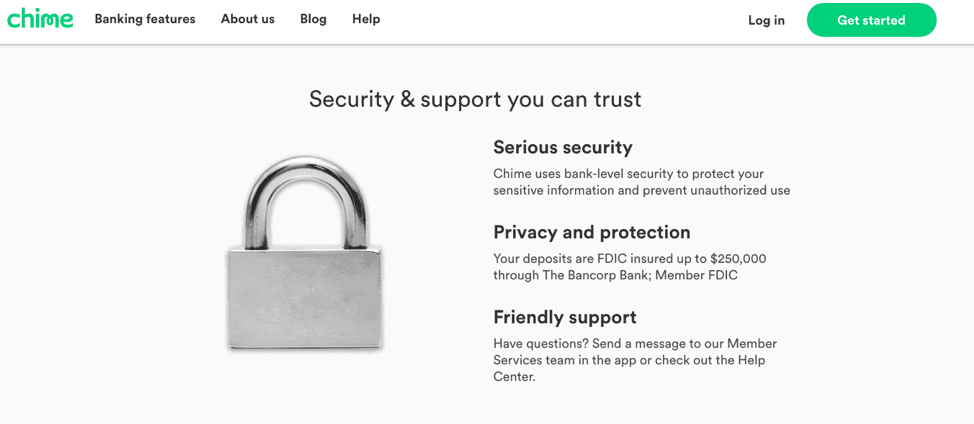The height and width of the screenshot is (424, 974).
Task: Click the Chime logo
Action: 40,19
